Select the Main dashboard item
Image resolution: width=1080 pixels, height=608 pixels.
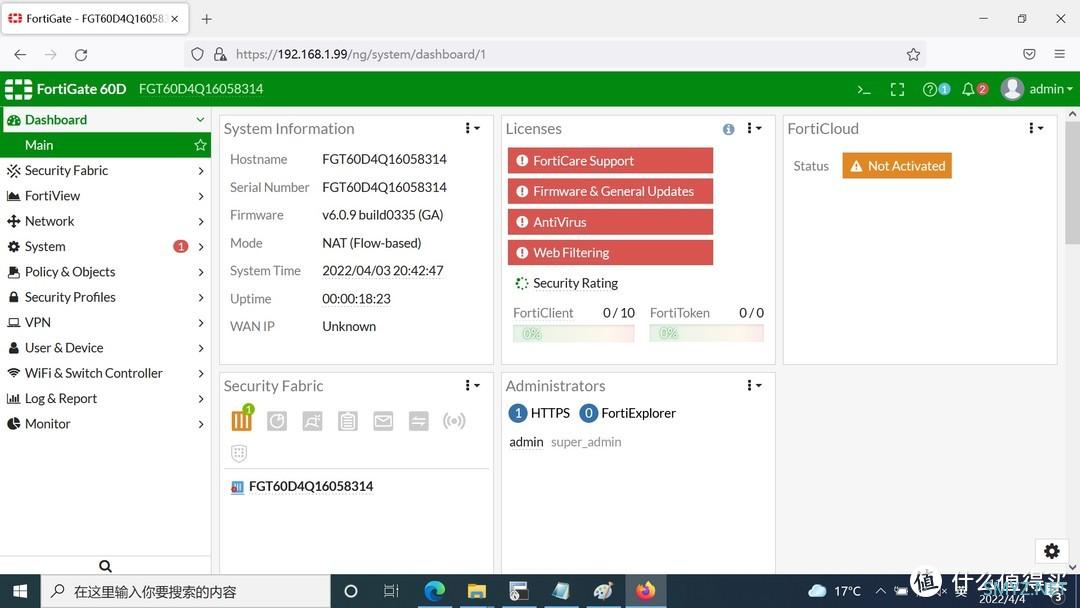[105, 145]
